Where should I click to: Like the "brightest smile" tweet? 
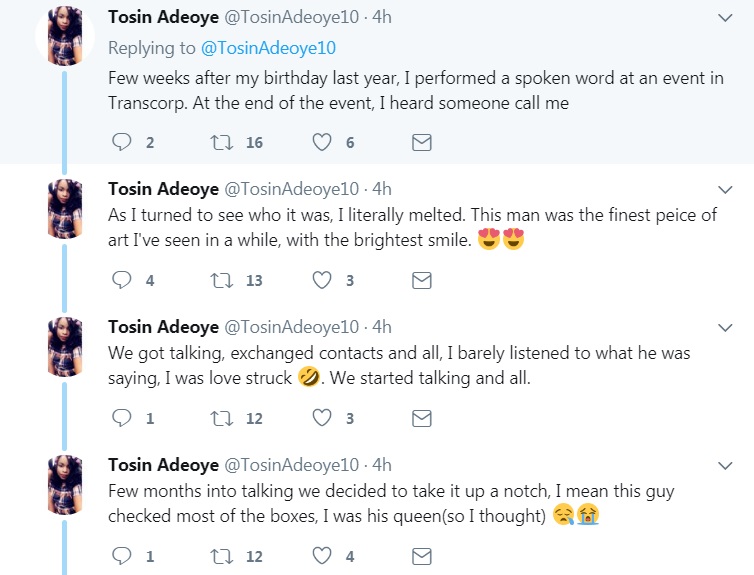point(322,281)
